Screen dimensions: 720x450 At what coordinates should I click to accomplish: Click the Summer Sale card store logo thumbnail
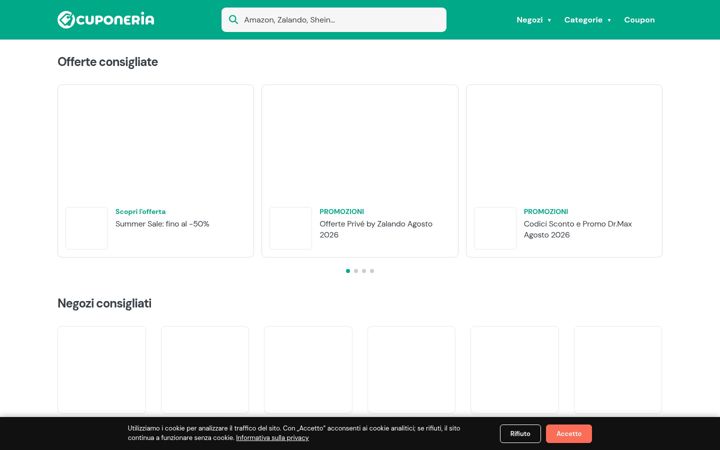pos(86,228)
